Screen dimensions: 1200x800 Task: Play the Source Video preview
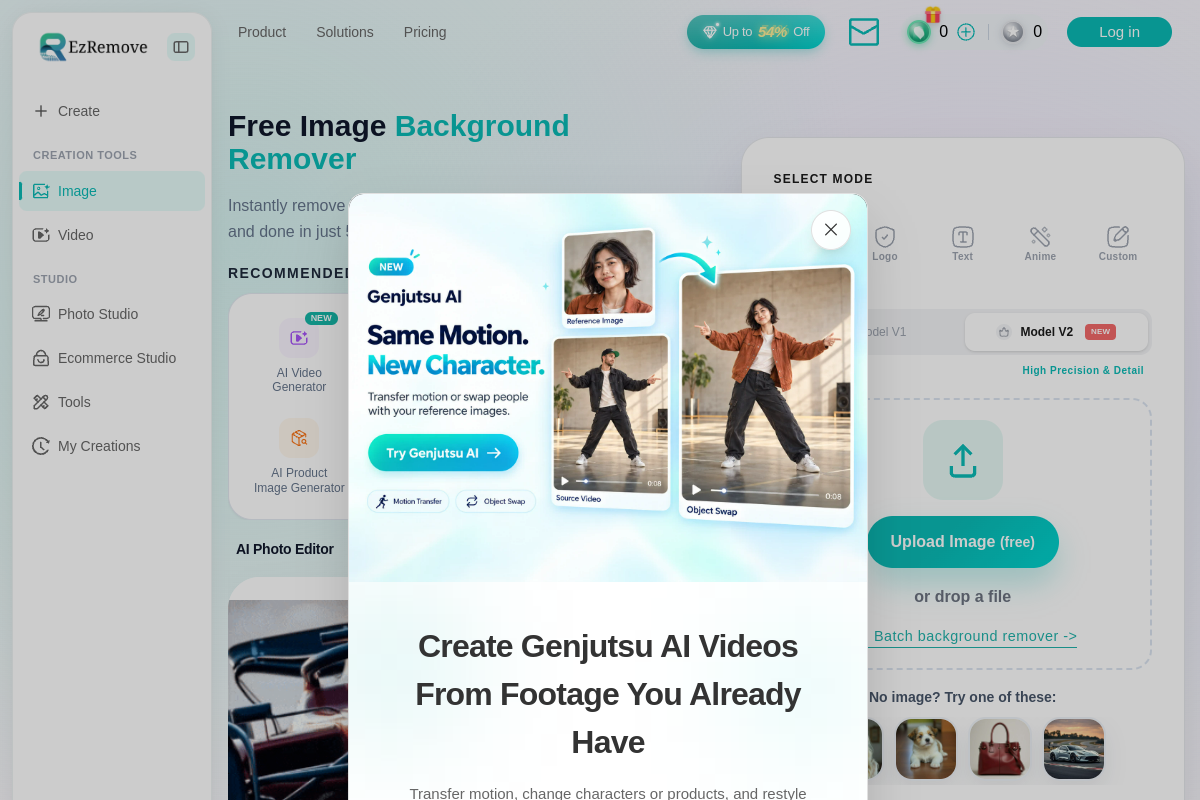click(x=565, y=480)
